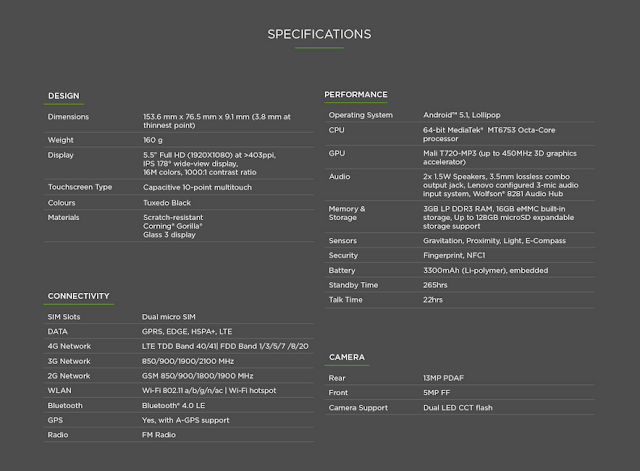The height and width of the screenshot is (471, 640).
Task: Click the Touchscreen Type label
Action: click(x=80, y=187)
